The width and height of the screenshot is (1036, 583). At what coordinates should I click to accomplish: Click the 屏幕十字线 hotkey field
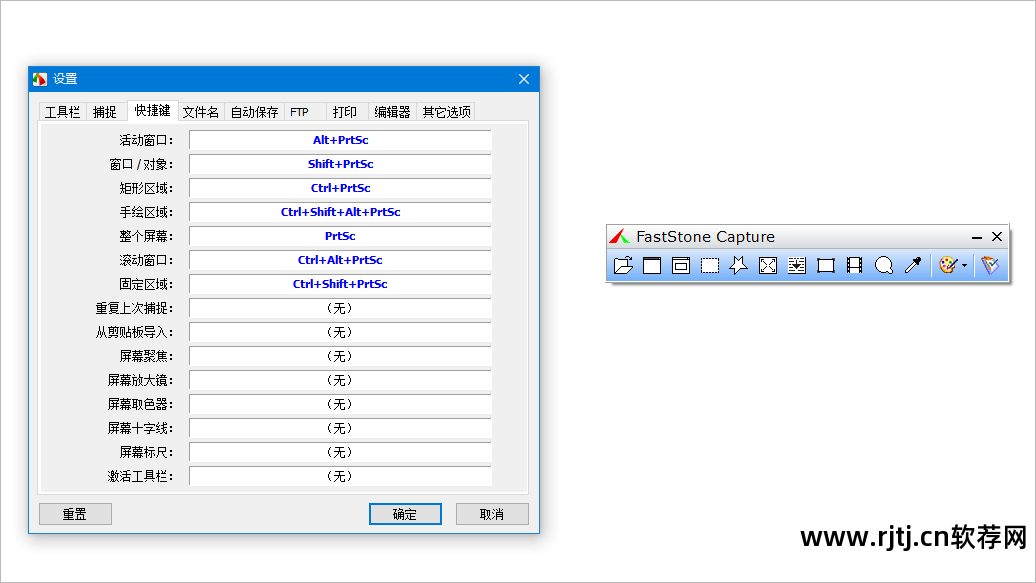pos(340,428)
